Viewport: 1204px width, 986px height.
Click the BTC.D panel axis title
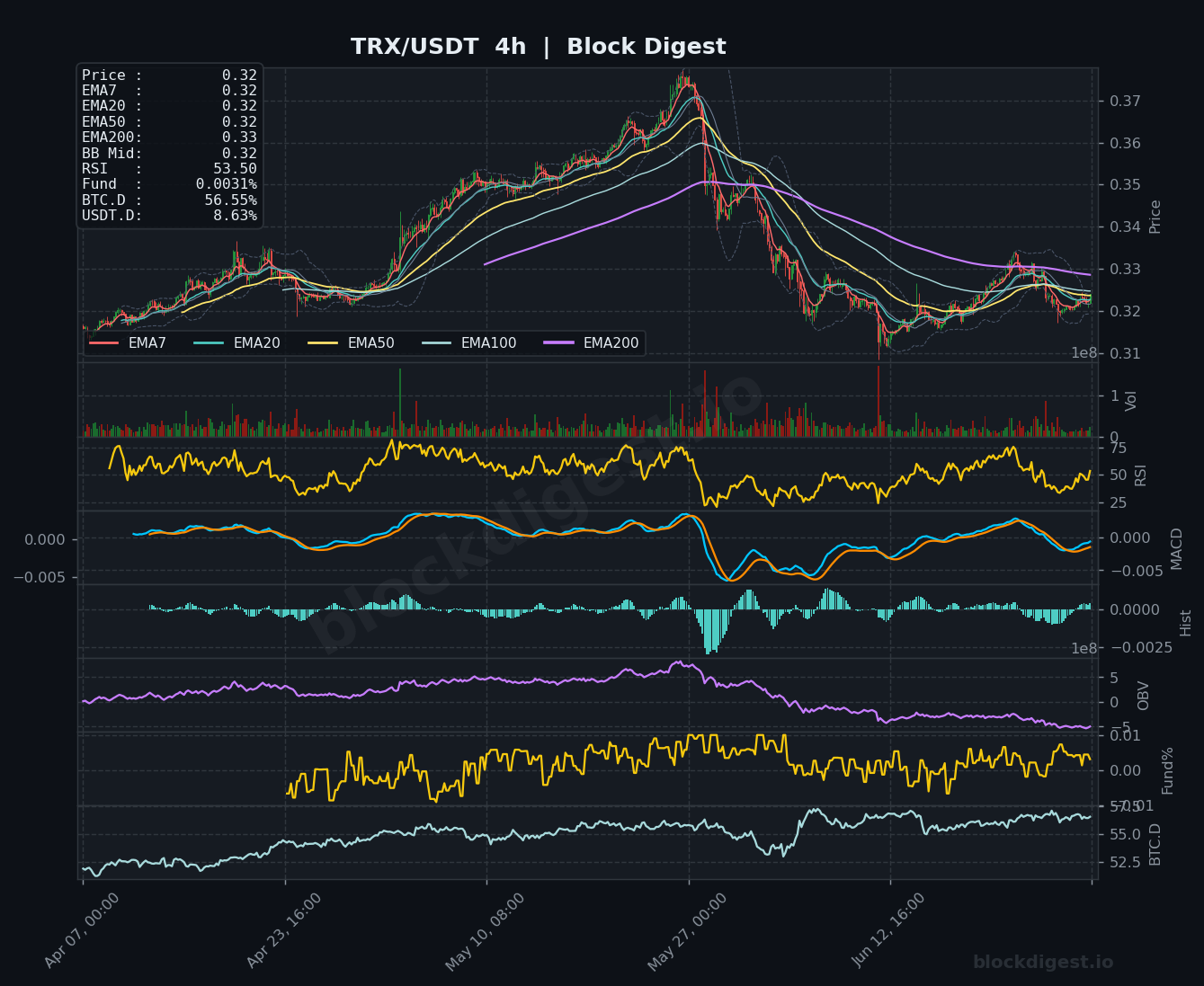[x=1155, y=844]
